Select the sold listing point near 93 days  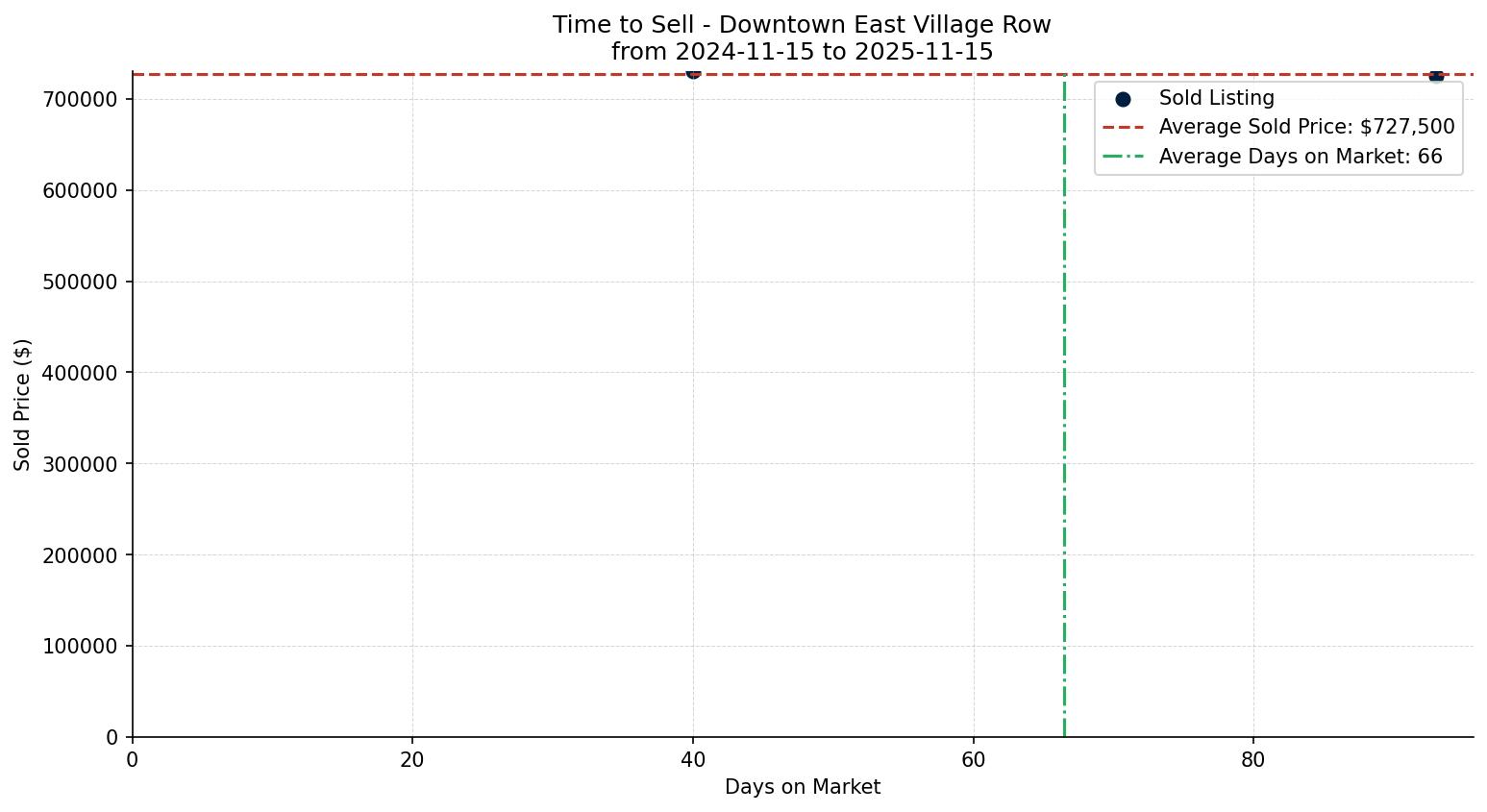[x=1436, y=75]
